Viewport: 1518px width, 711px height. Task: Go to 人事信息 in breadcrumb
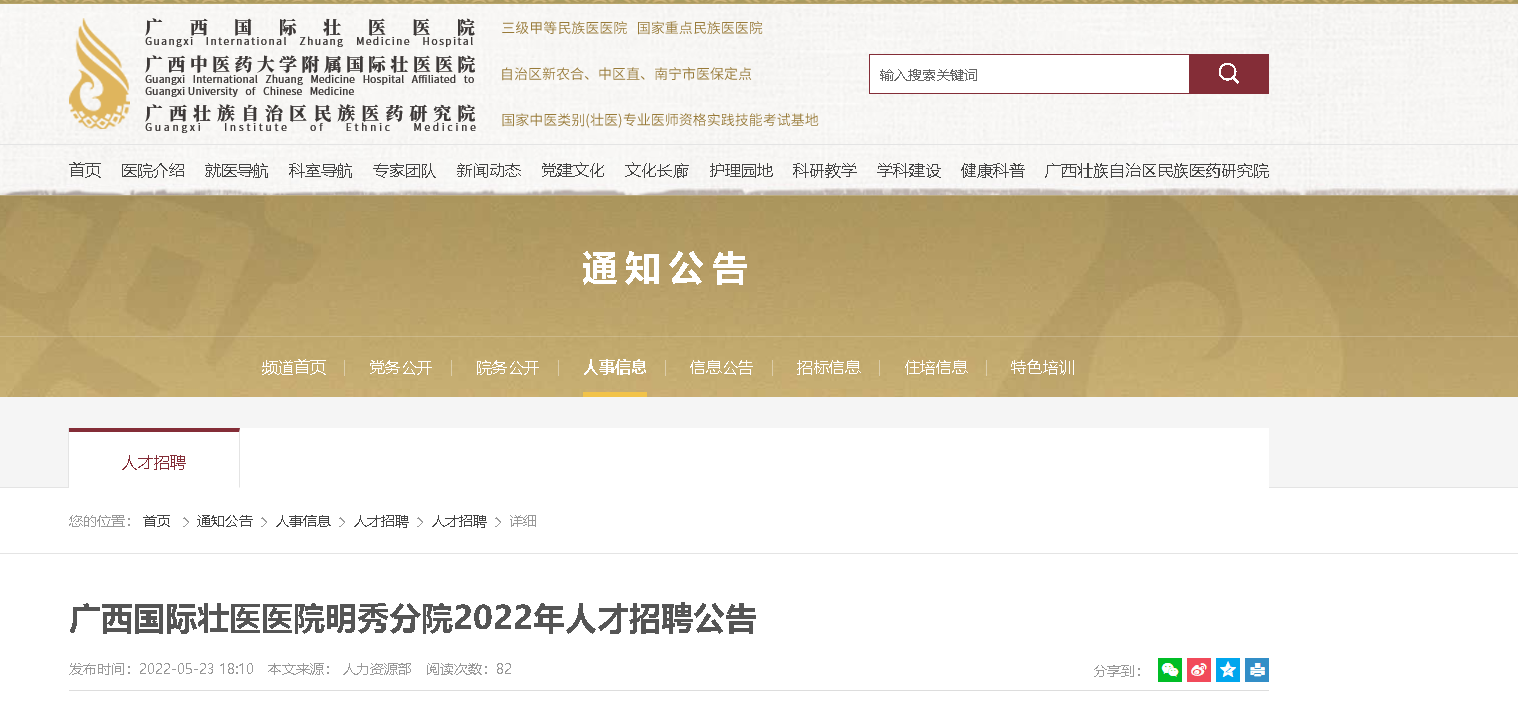click(303, 521)
